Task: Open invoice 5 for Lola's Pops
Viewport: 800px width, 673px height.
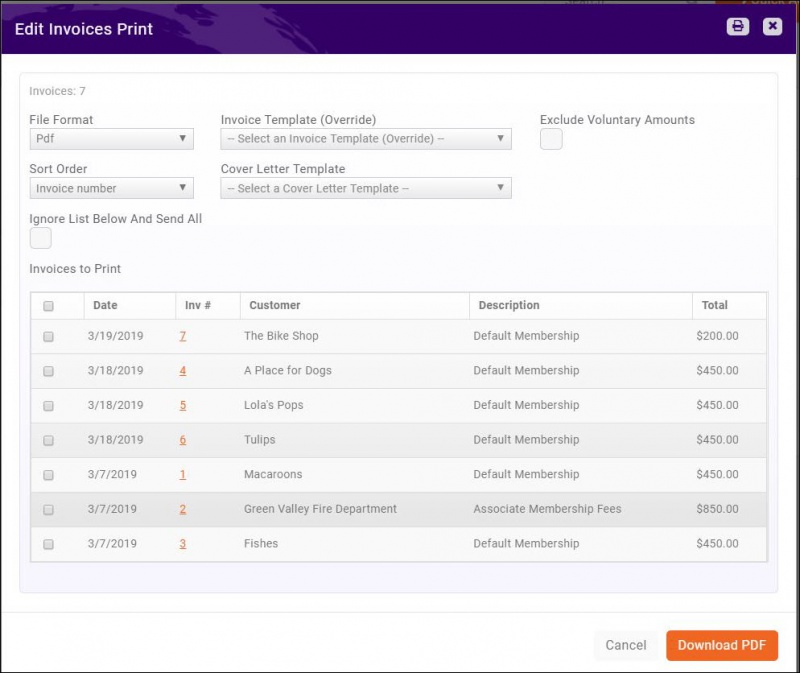Action: tap(182, 405)
